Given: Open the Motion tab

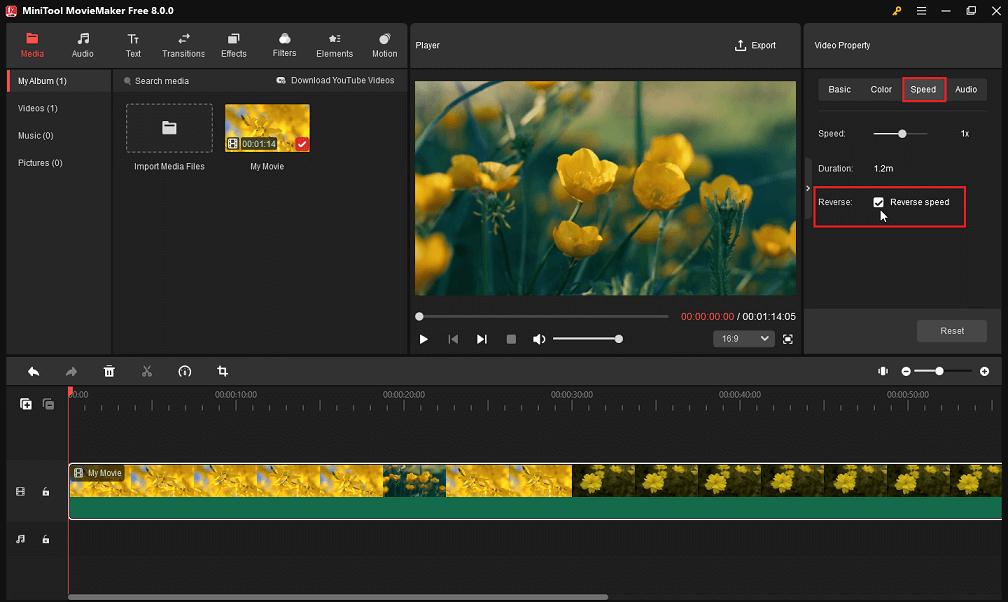Looking at the screenshot, I should pyautogui.click(x=384, y=46).
